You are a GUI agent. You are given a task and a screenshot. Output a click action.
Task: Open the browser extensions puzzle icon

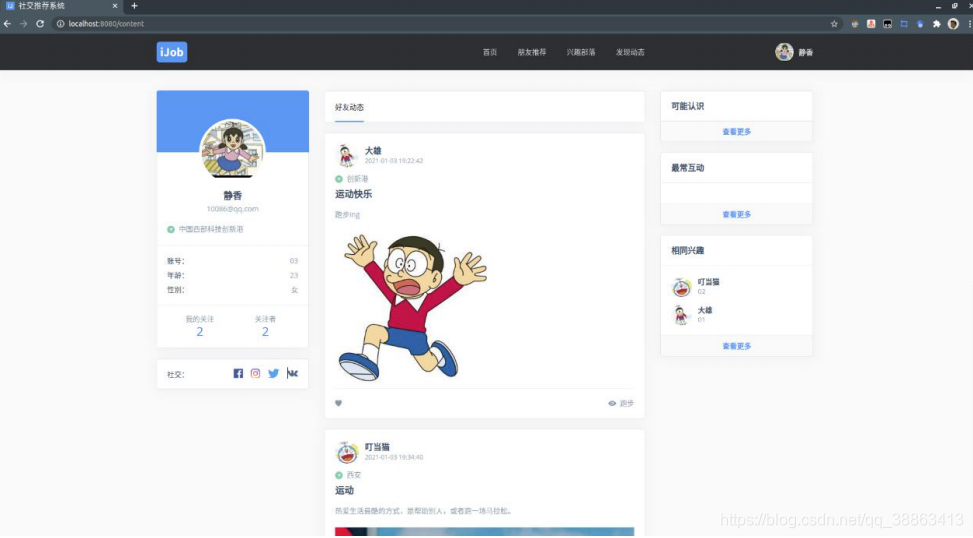click(936, 24)
